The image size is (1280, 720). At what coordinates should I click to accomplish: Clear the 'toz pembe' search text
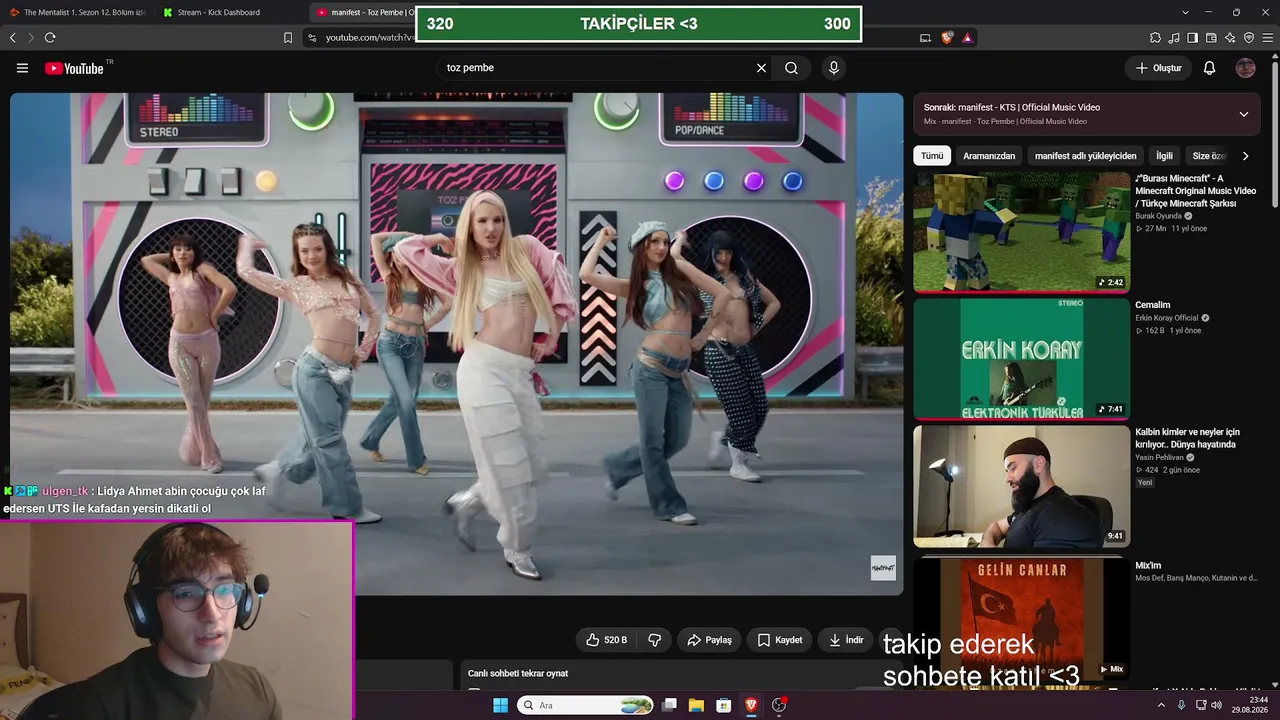(761, 68)
